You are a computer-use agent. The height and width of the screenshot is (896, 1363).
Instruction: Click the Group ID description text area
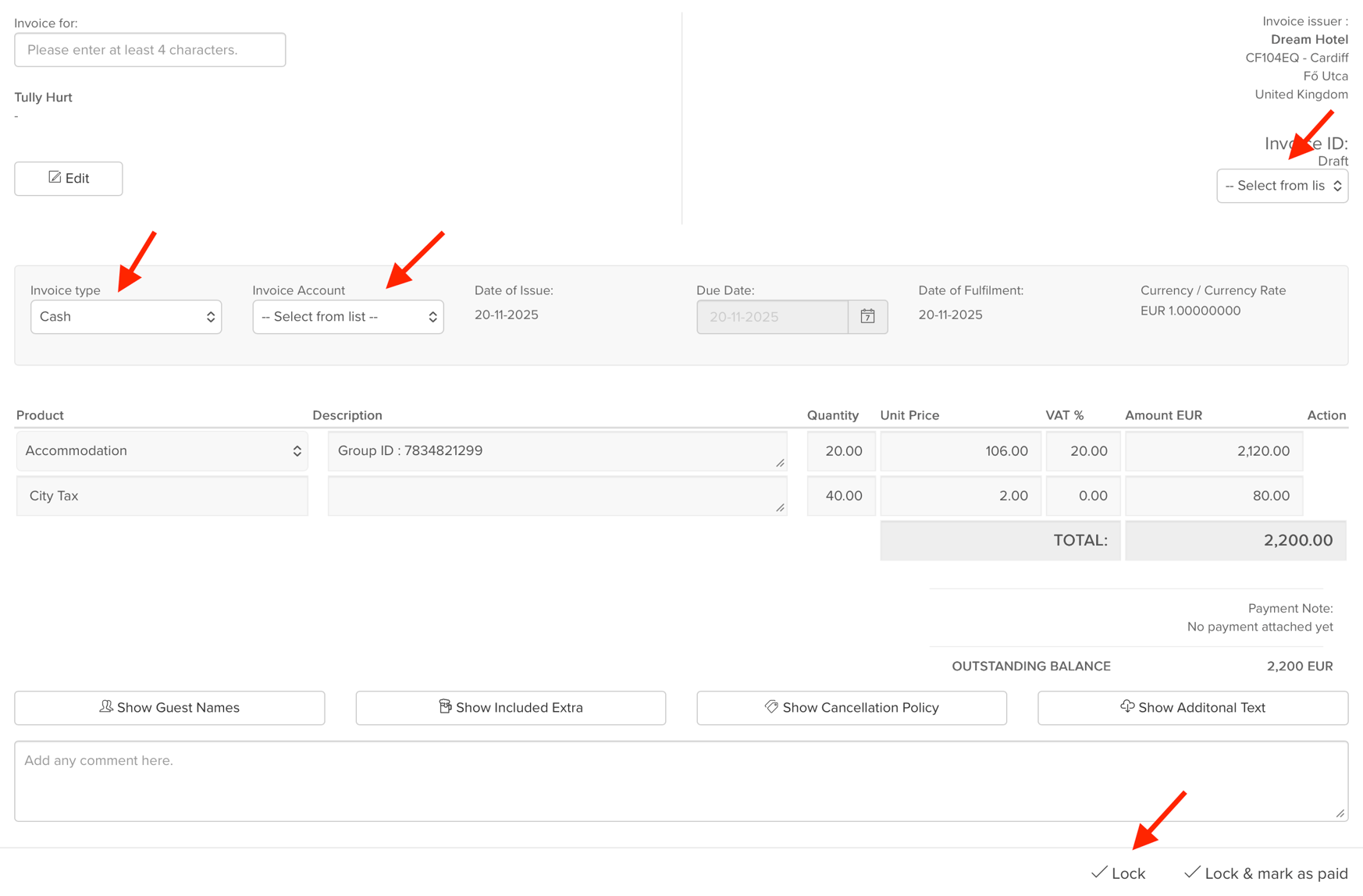(557, 451)
